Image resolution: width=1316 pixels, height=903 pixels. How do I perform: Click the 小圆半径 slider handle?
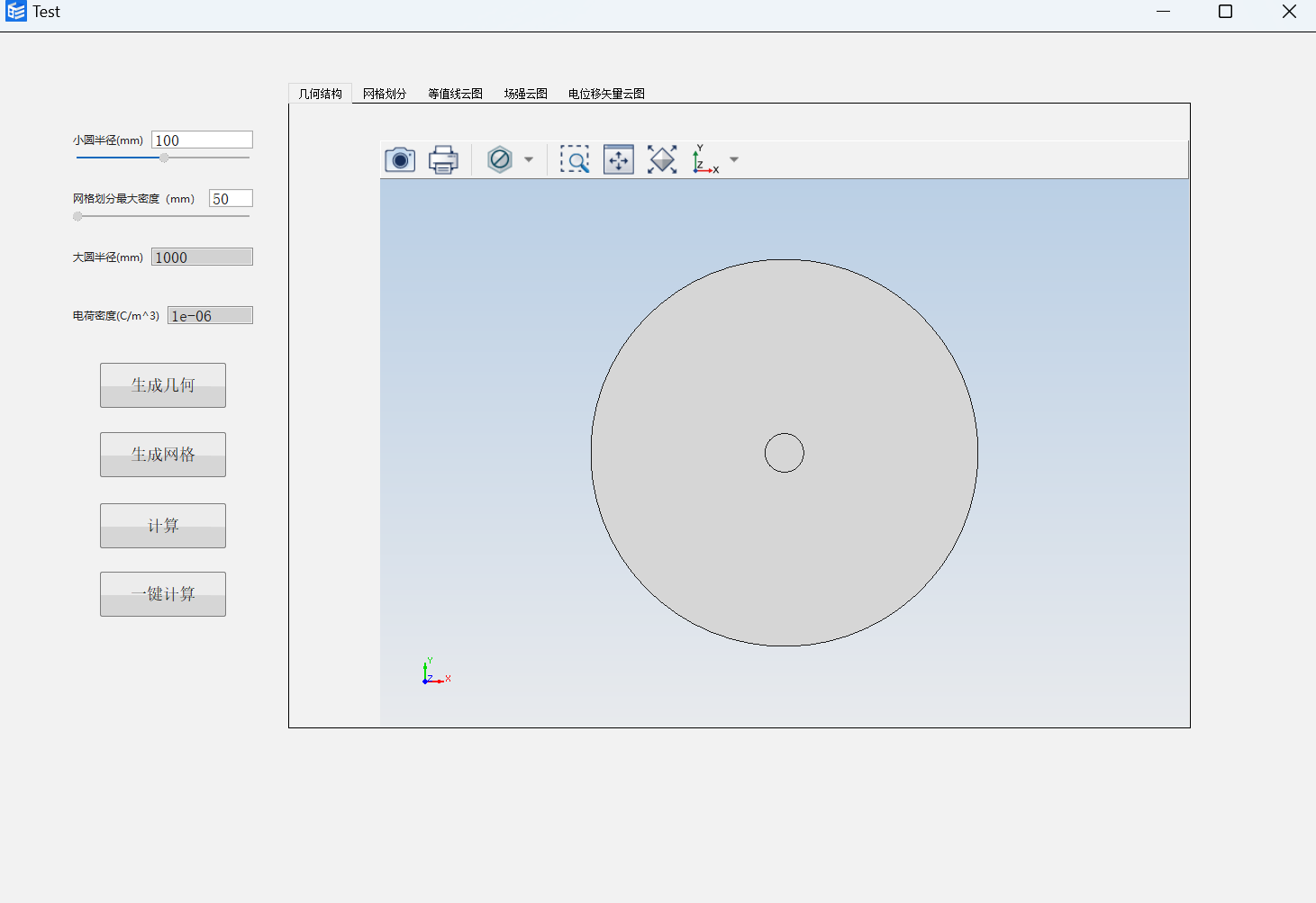pyautogui.click(x=164, y=158)
